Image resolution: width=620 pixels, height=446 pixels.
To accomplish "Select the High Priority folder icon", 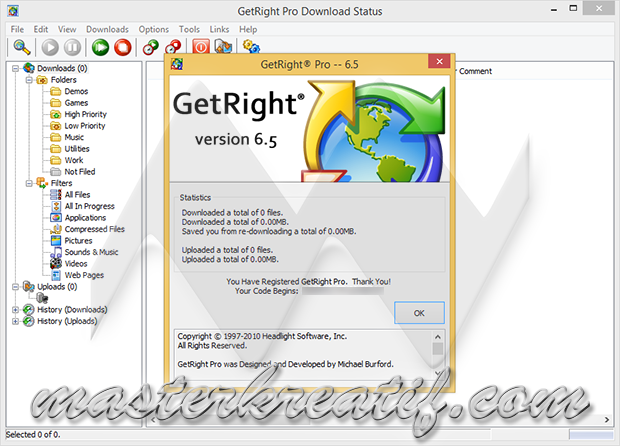I will coord(55,115).
